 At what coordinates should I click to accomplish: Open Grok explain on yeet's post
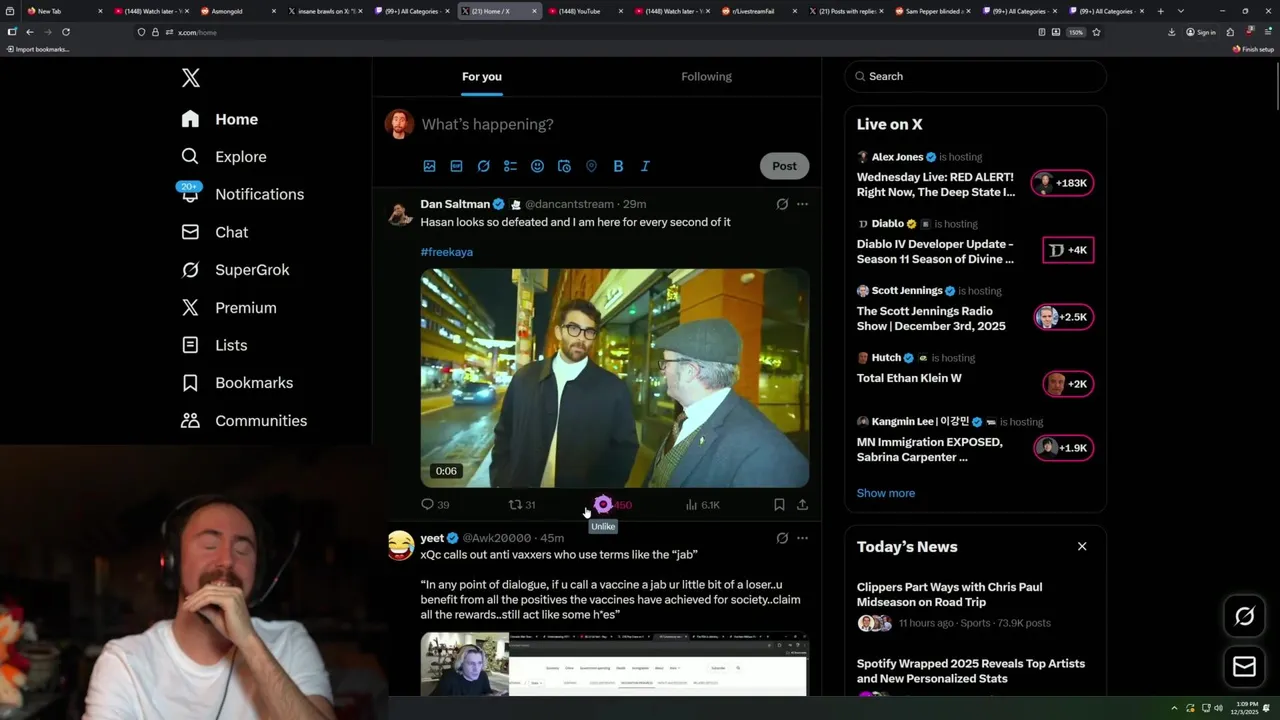(x=782, y=538)
